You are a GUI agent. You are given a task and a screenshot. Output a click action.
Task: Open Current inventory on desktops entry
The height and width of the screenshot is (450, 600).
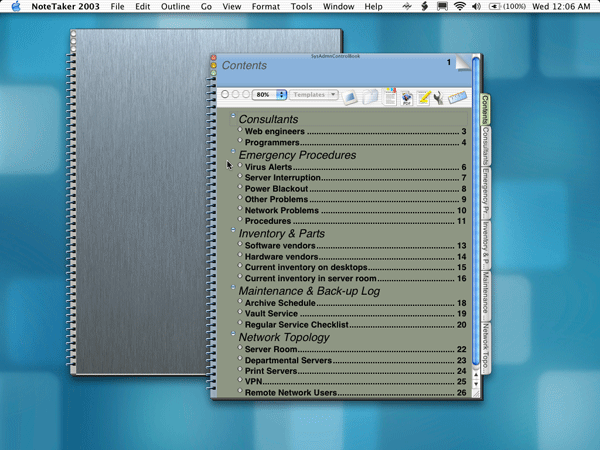(x=355, y=267)
